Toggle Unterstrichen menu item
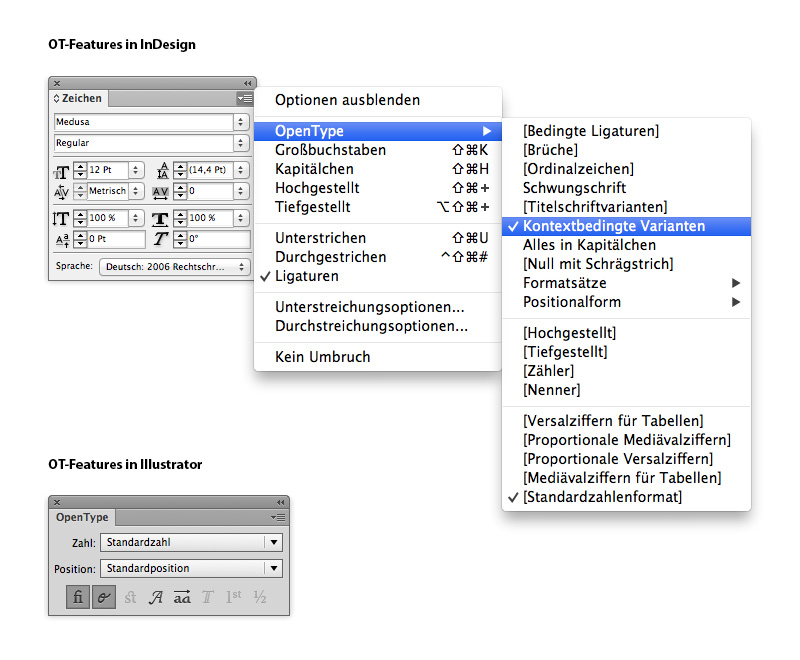The image size is (800, 660). (x=378, y=238)
